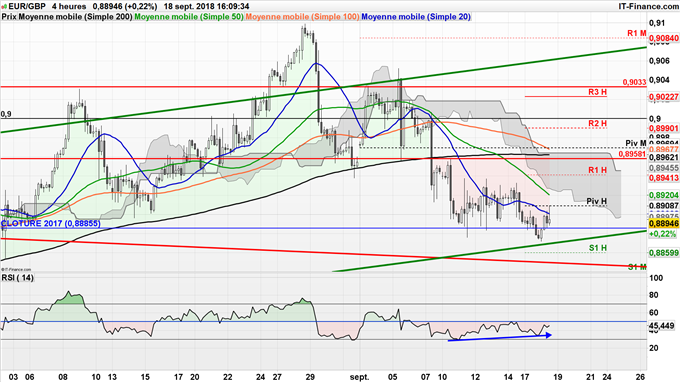Click the 'S1 M' support label
The width and height of the screenshot is (680, 382).
(x=637, y=267)
